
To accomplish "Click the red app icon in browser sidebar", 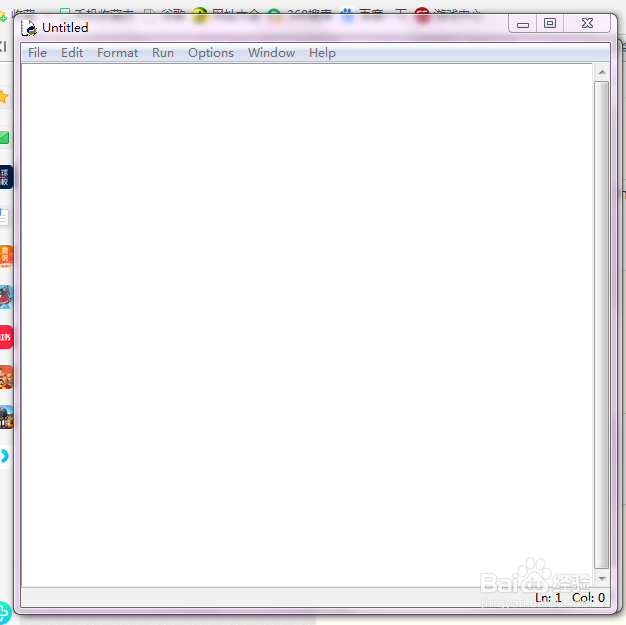I will click(6, 337).
